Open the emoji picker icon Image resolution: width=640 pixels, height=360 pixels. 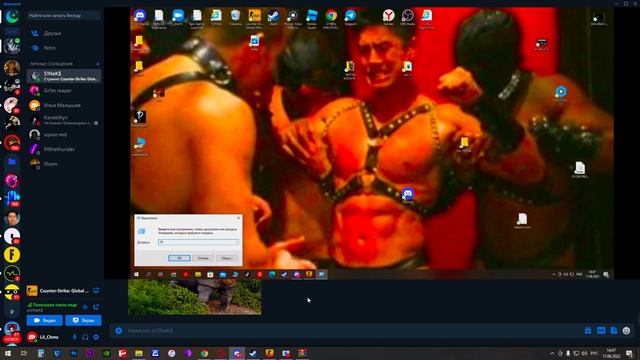[x=627, y=331]
